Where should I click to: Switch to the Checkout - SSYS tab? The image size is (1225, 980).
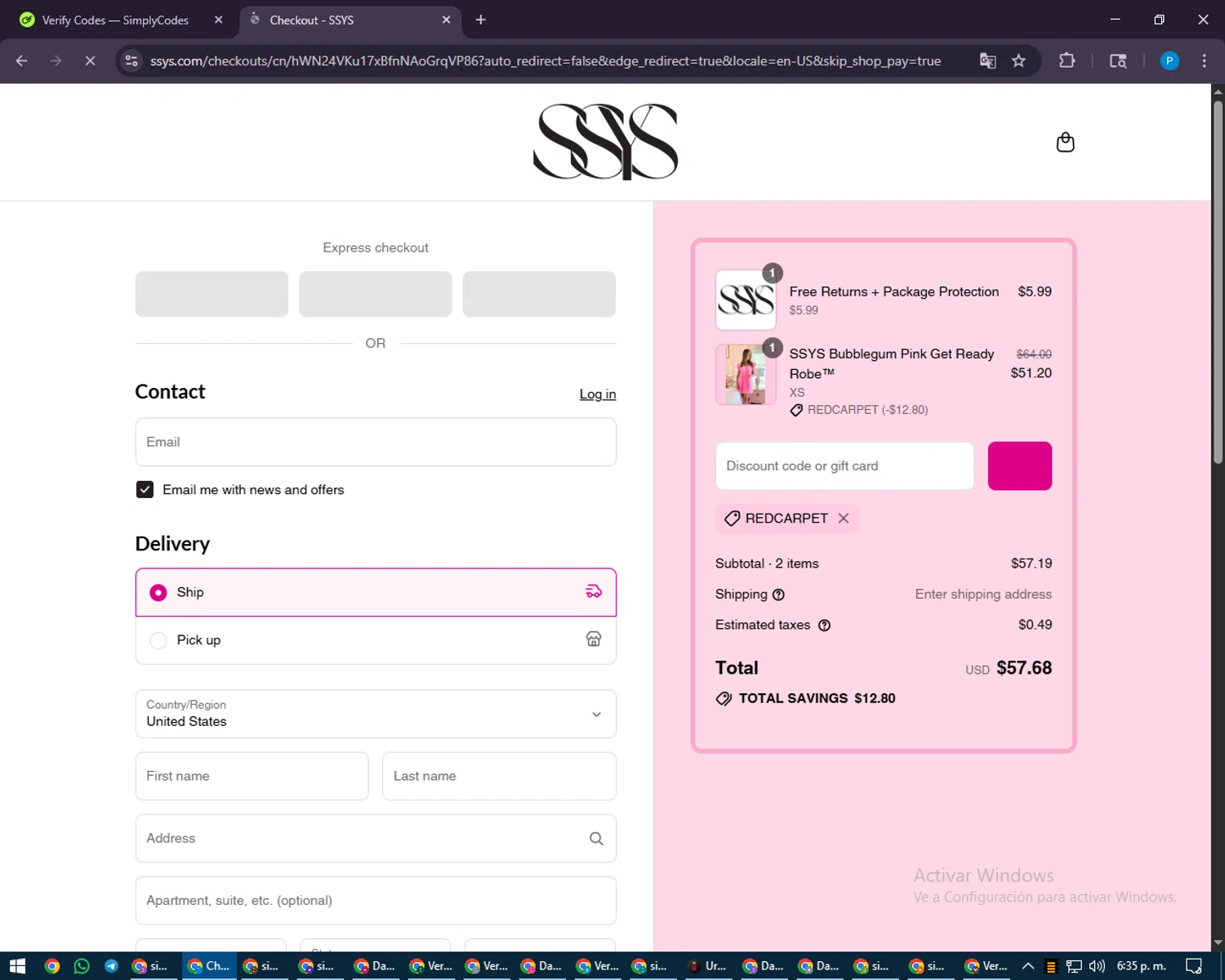coord(351,20)
